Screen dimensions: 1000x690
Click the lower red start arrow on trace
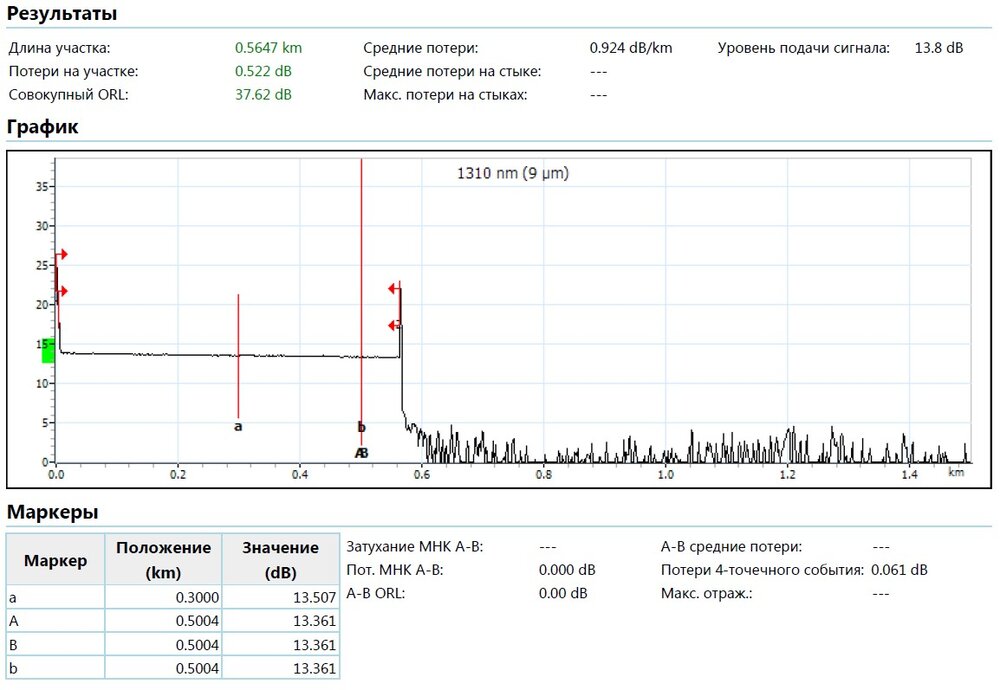[x=62, y=291]
